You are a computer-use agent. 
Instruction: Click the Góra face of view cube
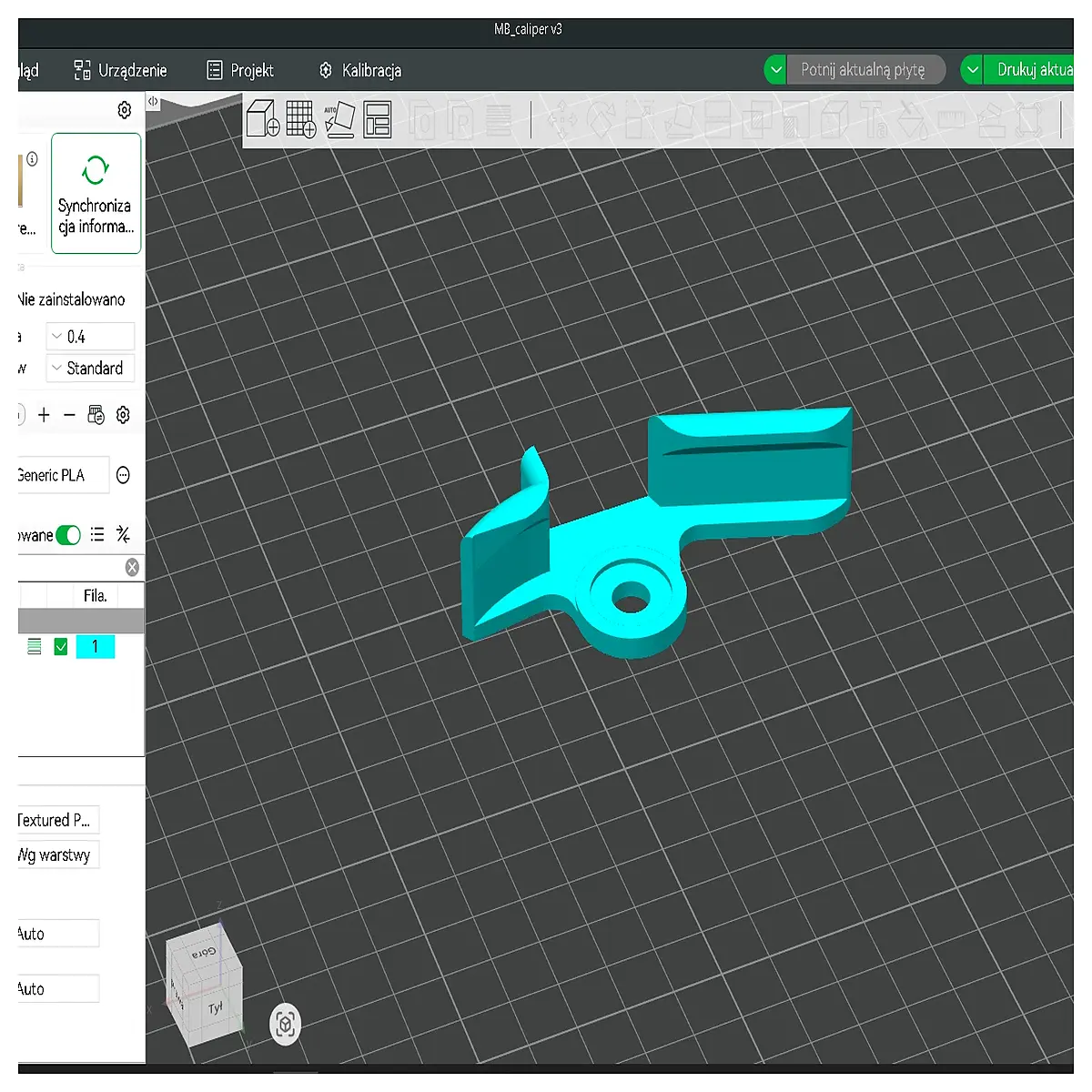[x=204, y=953]
